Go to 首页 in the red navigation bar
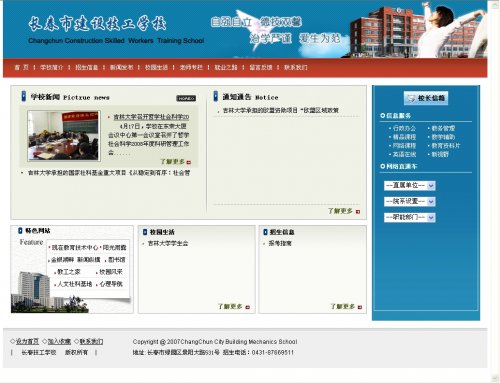 21,67
